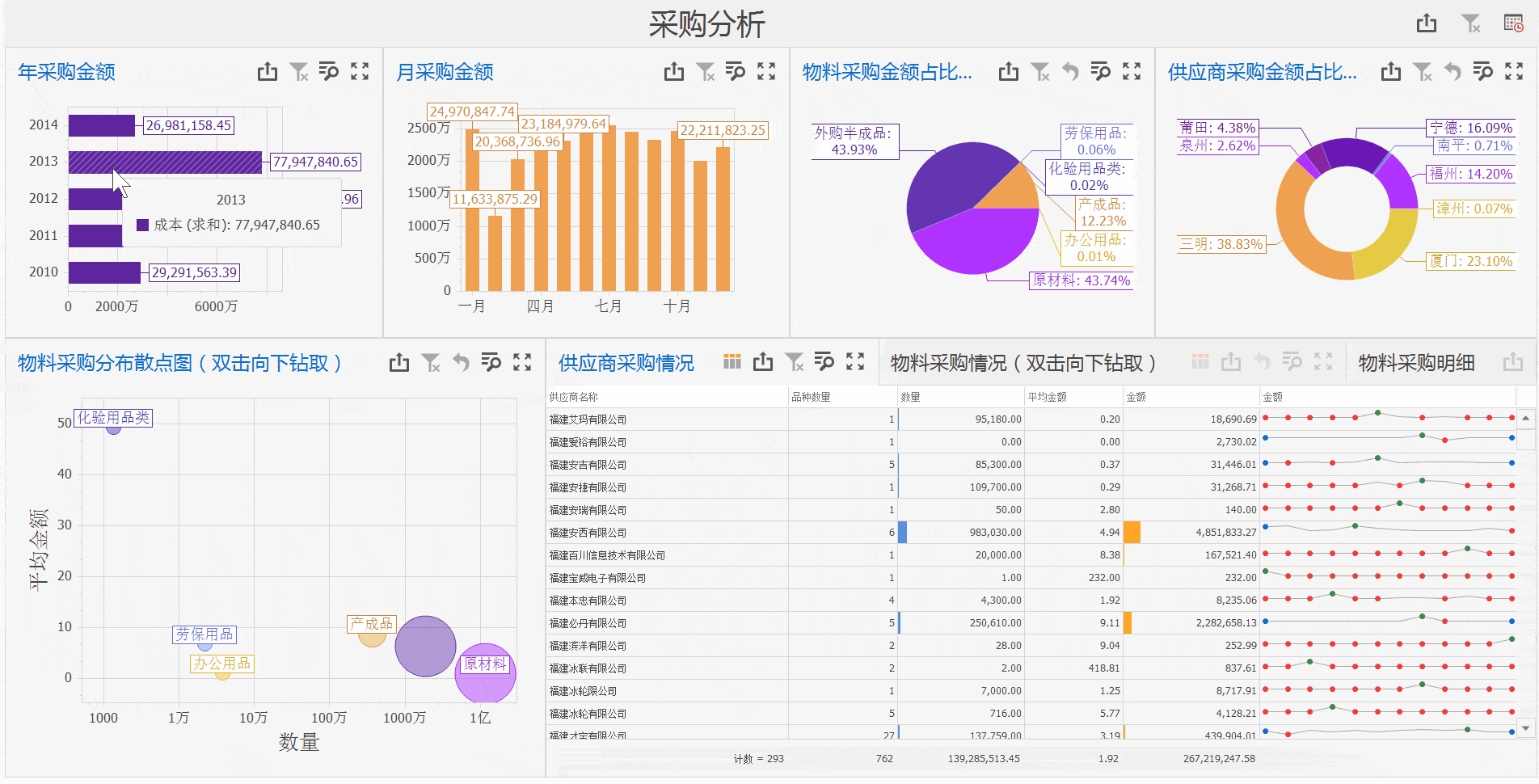The image size is (1539, 784).
Task: Clear filters on the 物料采购金额占比 pie chart
Action: pos(1040,71)
